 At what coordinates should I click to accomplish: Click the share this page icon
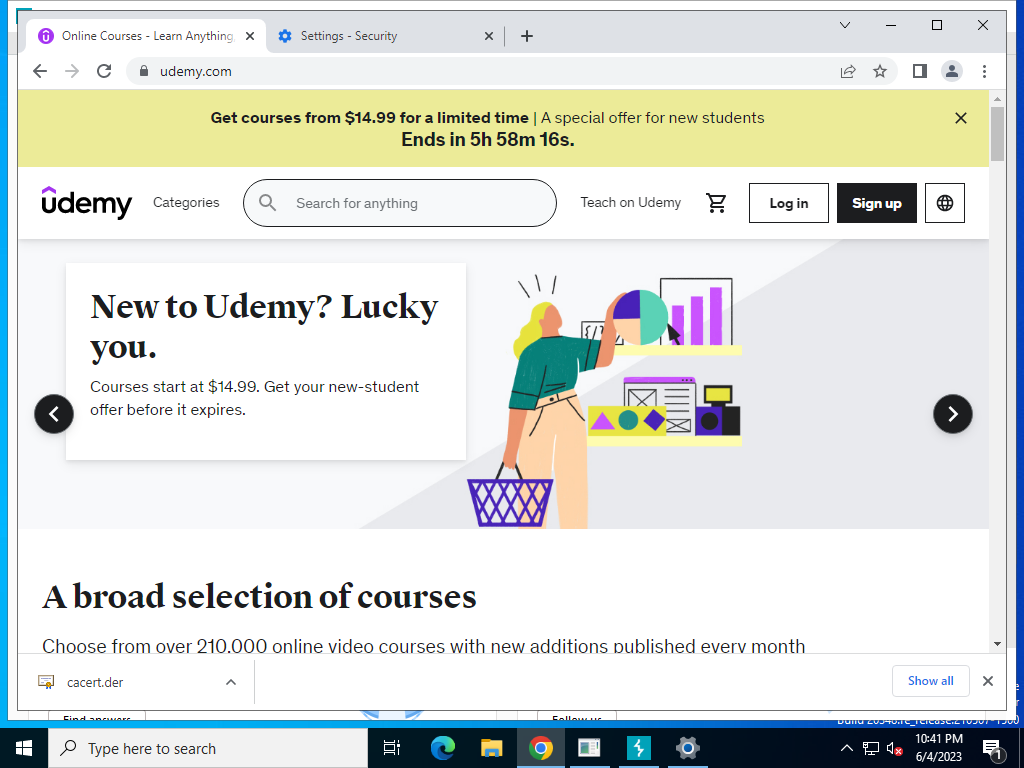click(x=848, y=71)
